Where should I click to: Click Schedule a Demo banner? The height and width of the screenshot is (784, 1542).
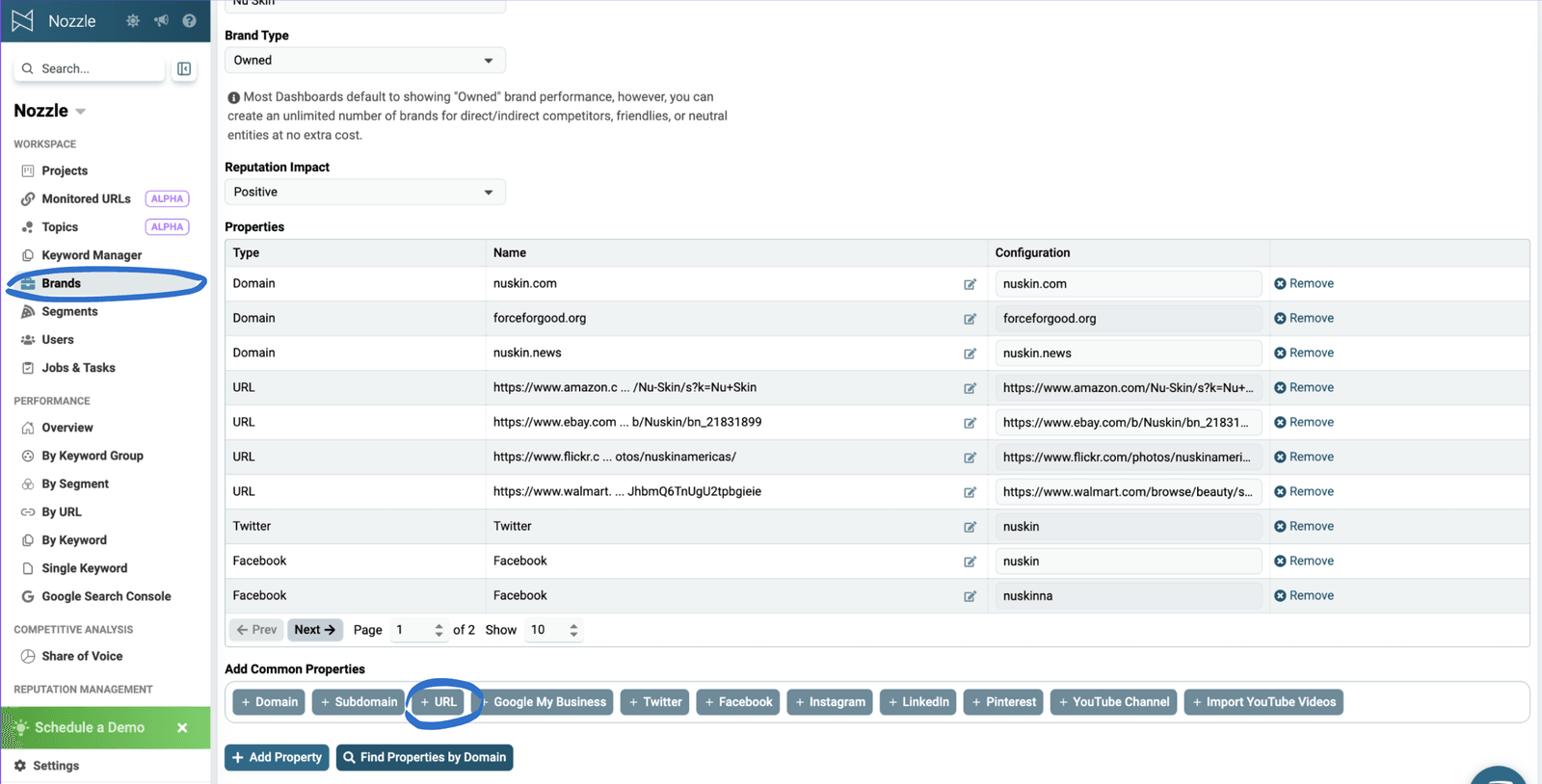[x=90, y=727]
